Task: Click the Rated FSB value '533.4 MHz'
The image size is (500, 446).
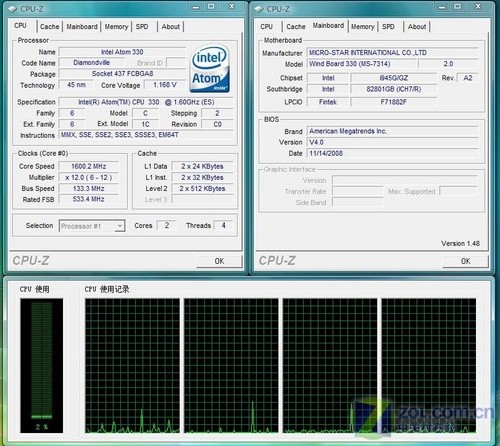Action: 89,199
